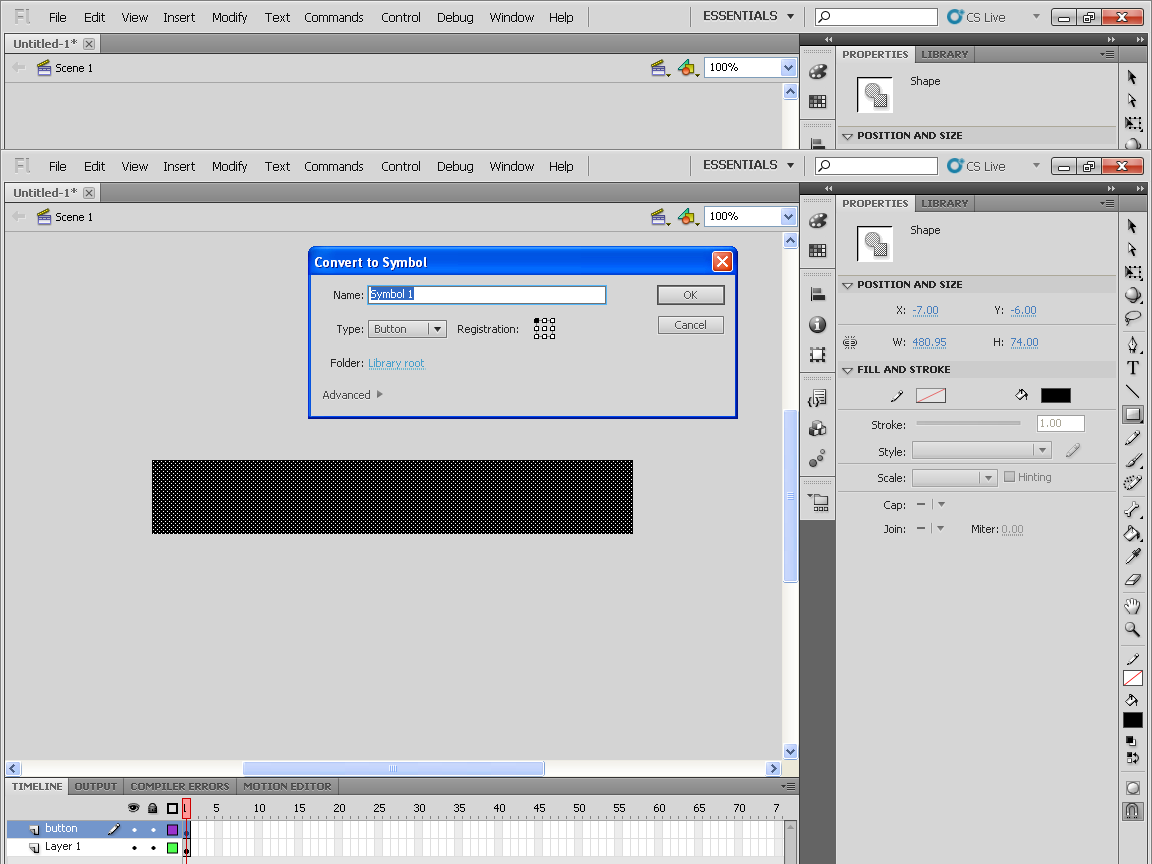
Task: Click the Swap Colors icon
Action: click(1132, 758)
